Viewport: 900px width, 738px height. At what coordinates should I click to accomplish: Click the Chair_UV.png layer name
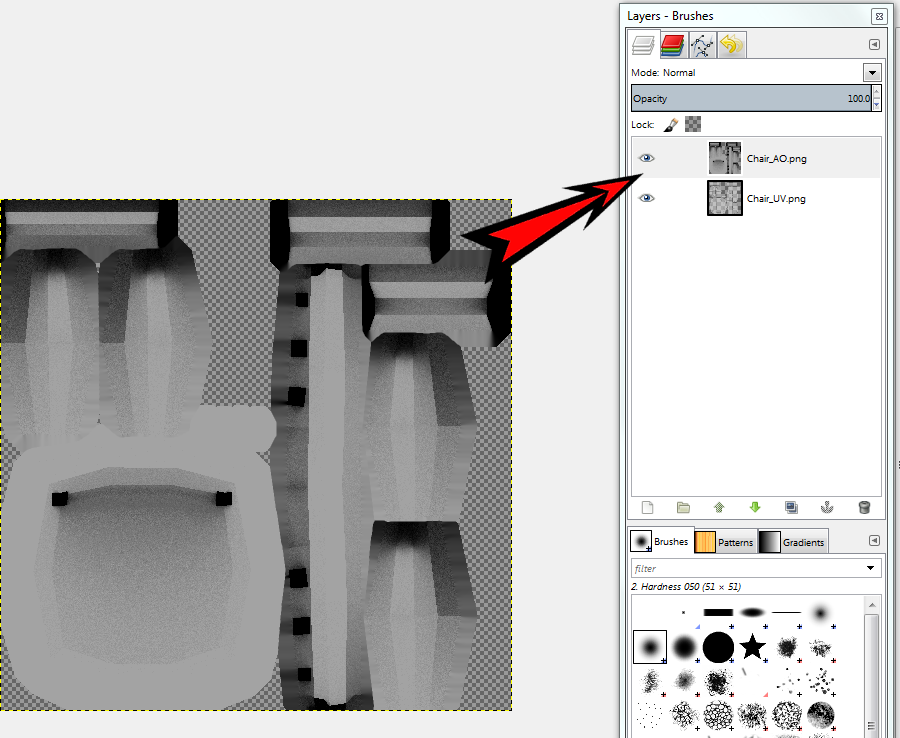point(776,199)
